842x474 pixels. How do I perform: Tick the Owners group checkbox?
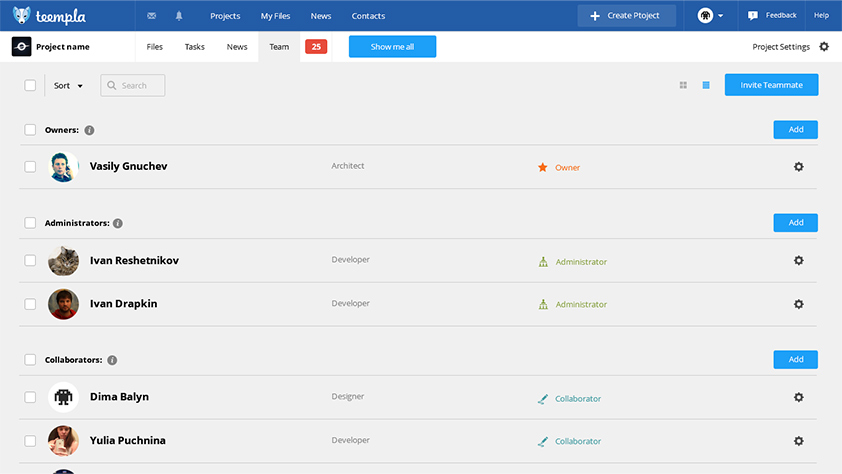(x=30, y=130)
